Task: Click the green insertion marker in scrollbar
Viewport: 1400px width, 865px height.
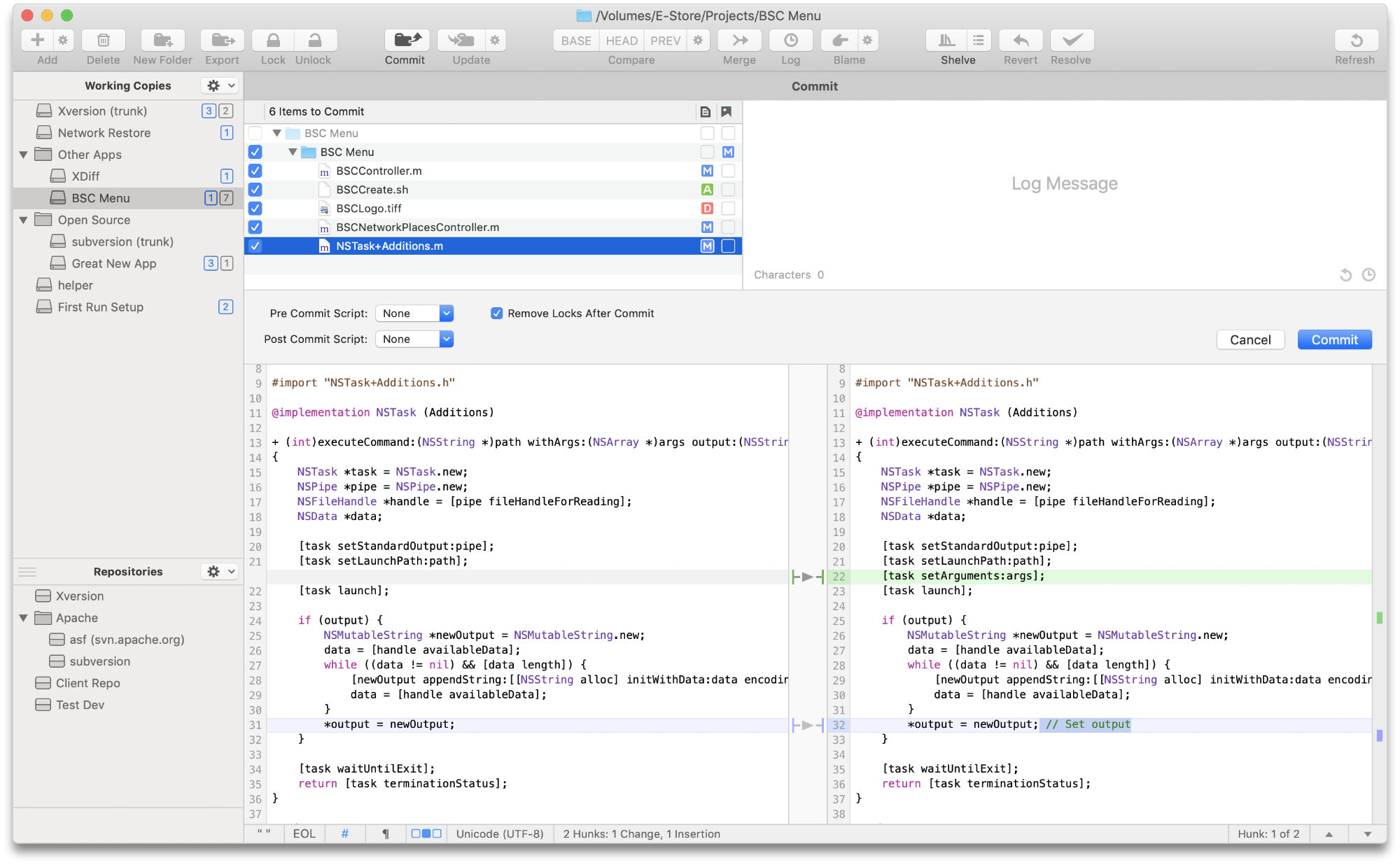Action: [1379, 618]
